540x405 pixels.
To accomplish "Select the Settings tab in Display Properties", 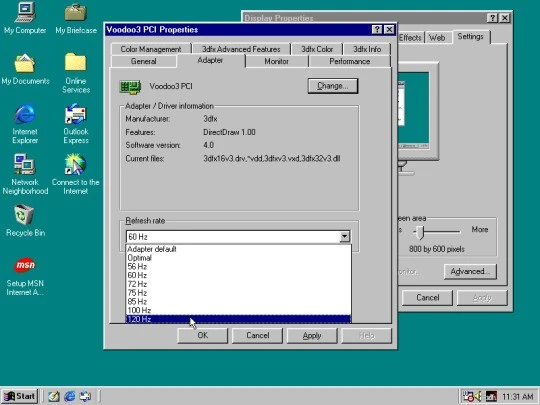I will click(471, 37).
